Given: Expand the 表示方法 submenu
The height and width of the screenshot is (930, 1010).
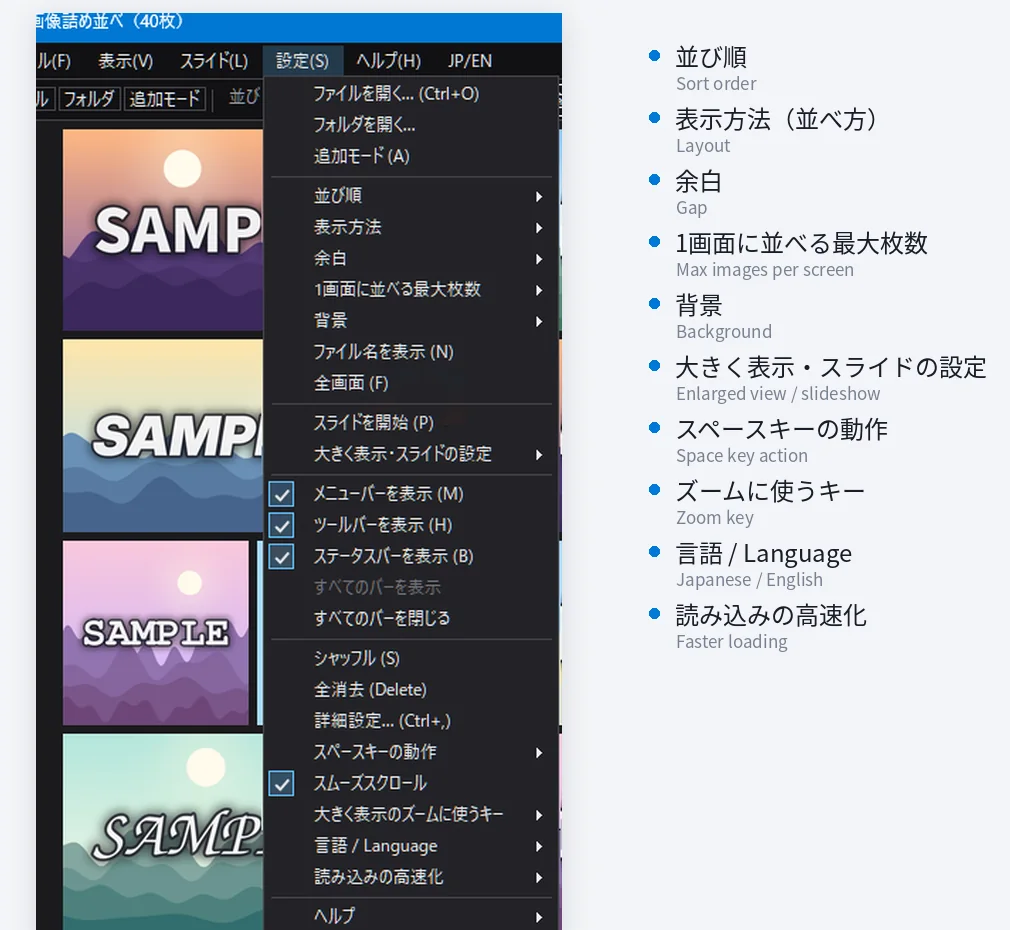Looking at the screenshot, I should tap(411, 227).
